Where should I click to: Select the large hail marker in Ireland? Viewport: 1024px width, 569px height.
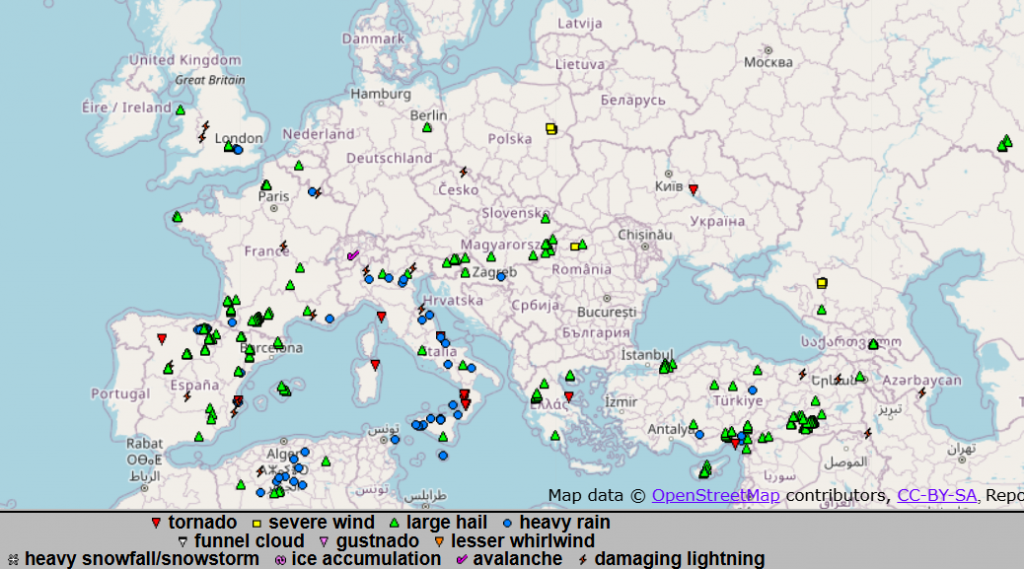pyautogui.click(x=180, y=110)
